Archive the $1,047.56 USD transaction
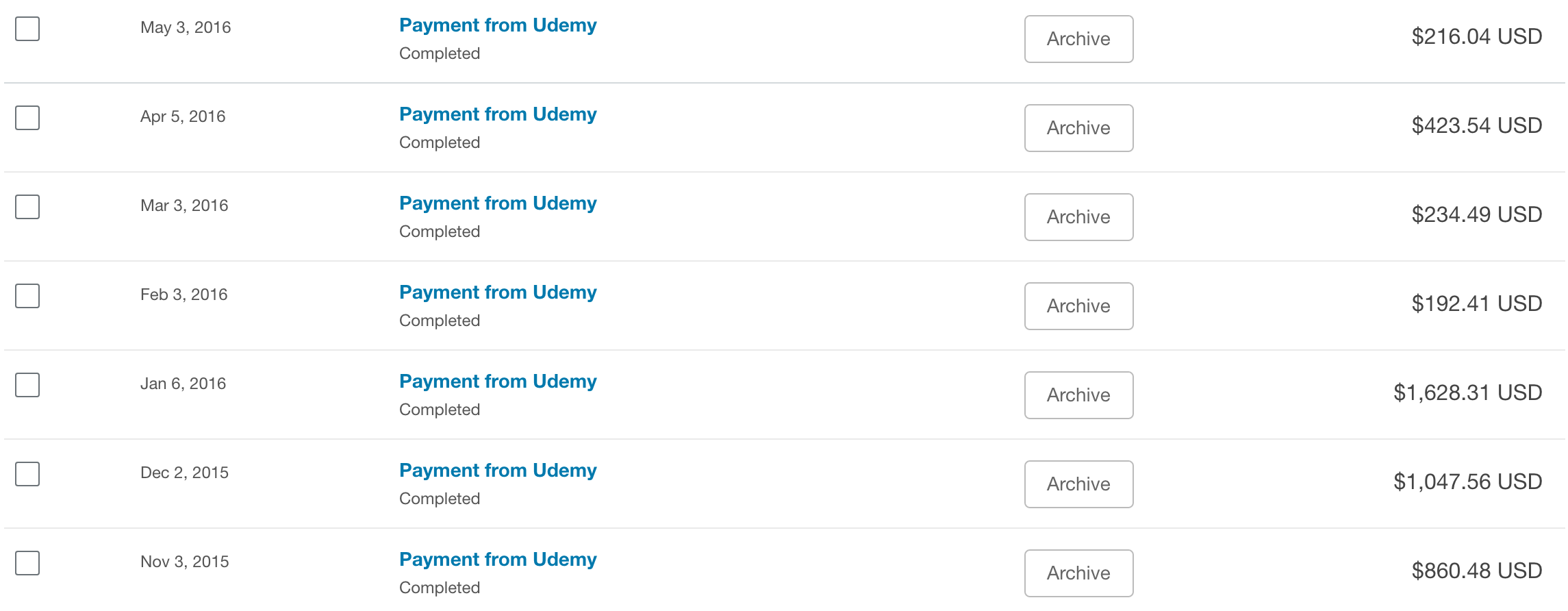 (1078, 484)
